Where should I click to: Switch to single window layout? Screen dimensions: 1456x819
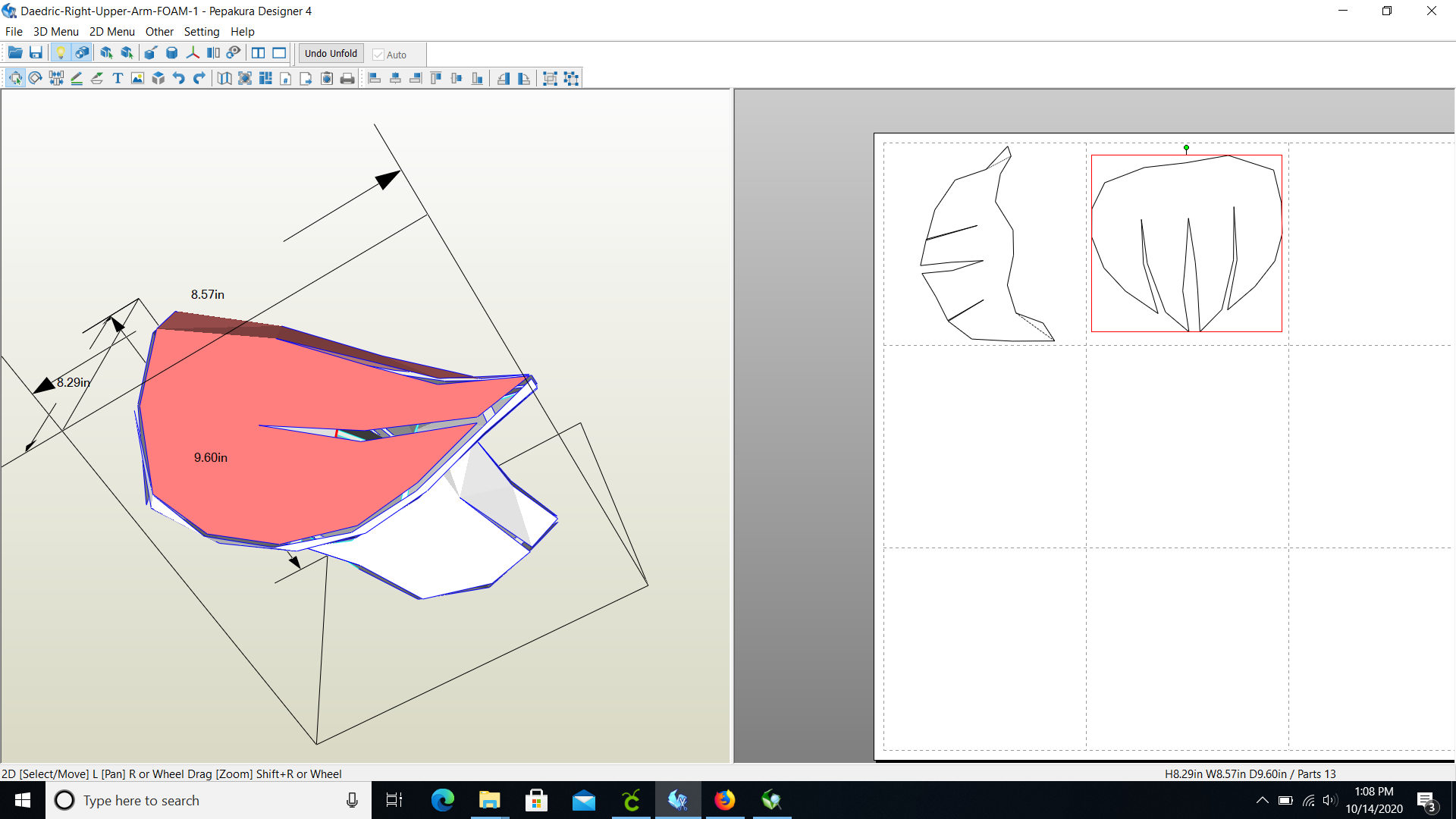(x=279, y=53)
